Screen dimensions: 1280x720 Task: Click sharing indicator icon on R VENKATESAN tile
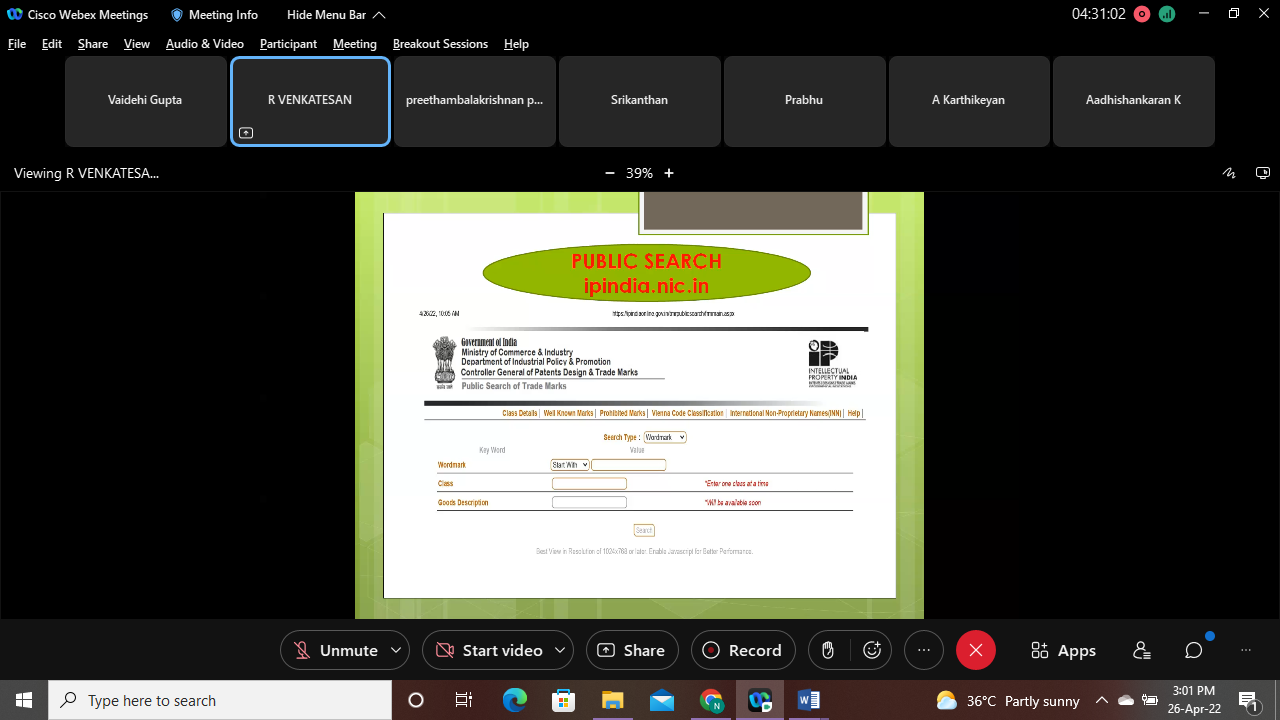click(x=246, y=132)
